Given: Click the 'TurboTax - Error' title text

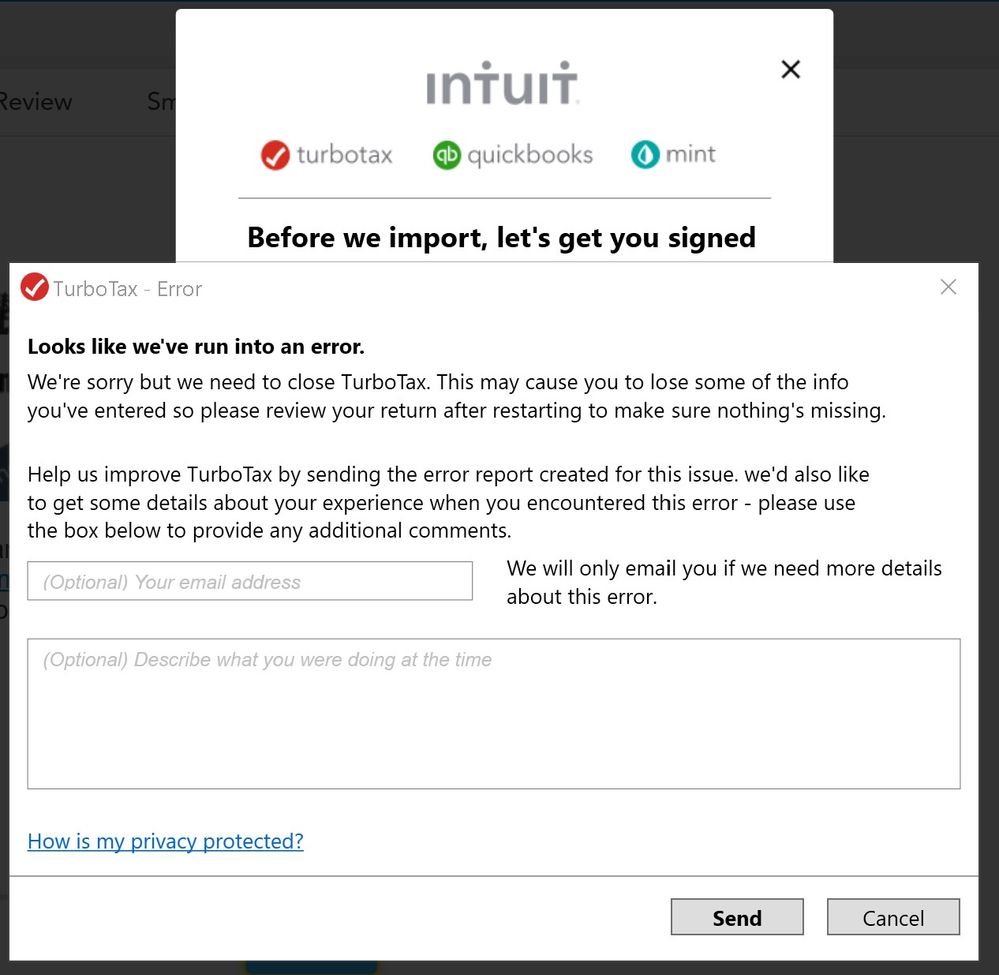Looking at the screenshot, I should pyautogui.click(x=127, y=289).
